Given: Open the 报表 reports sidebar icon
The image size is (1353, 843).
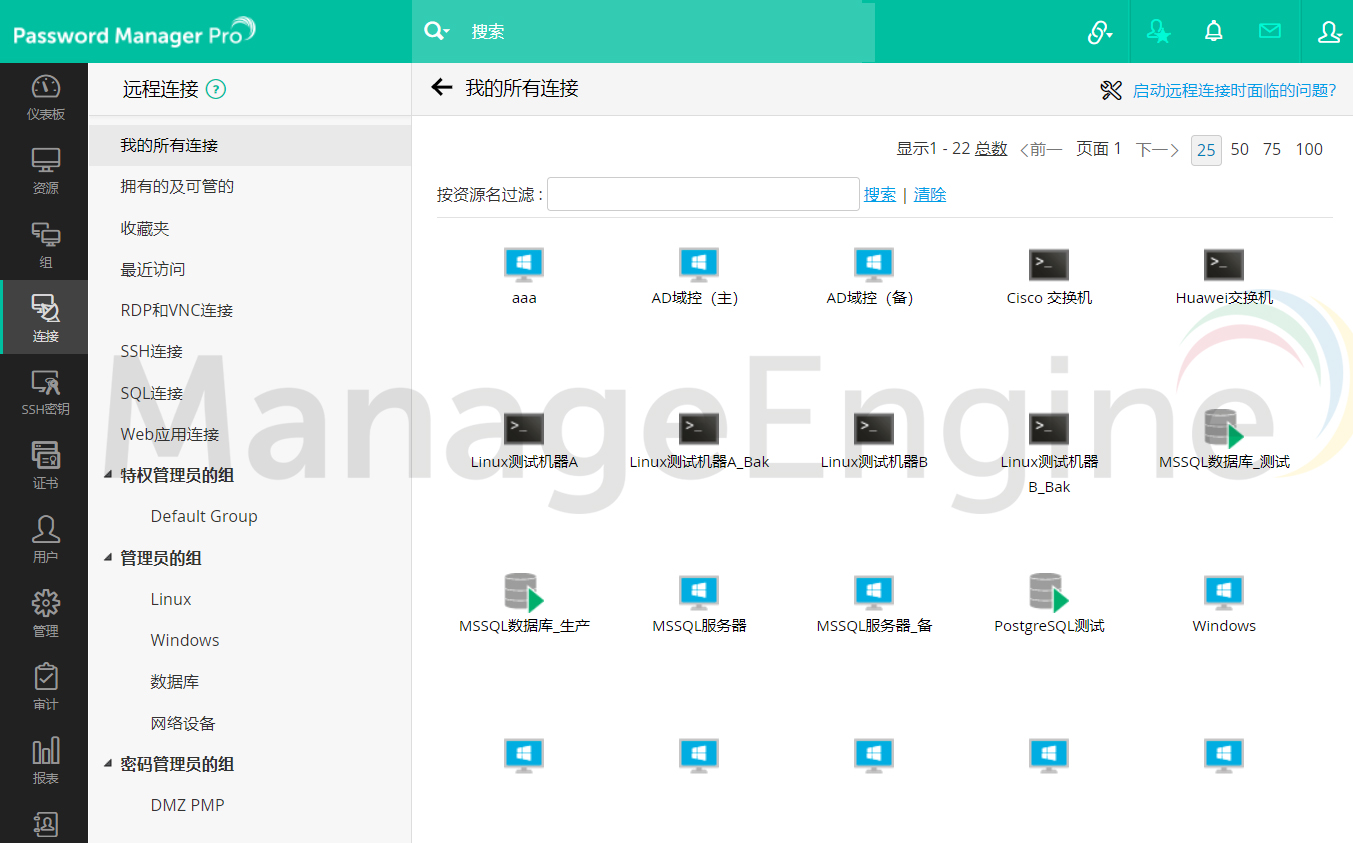Looking at the screenshot, I should tap(46, 751).
